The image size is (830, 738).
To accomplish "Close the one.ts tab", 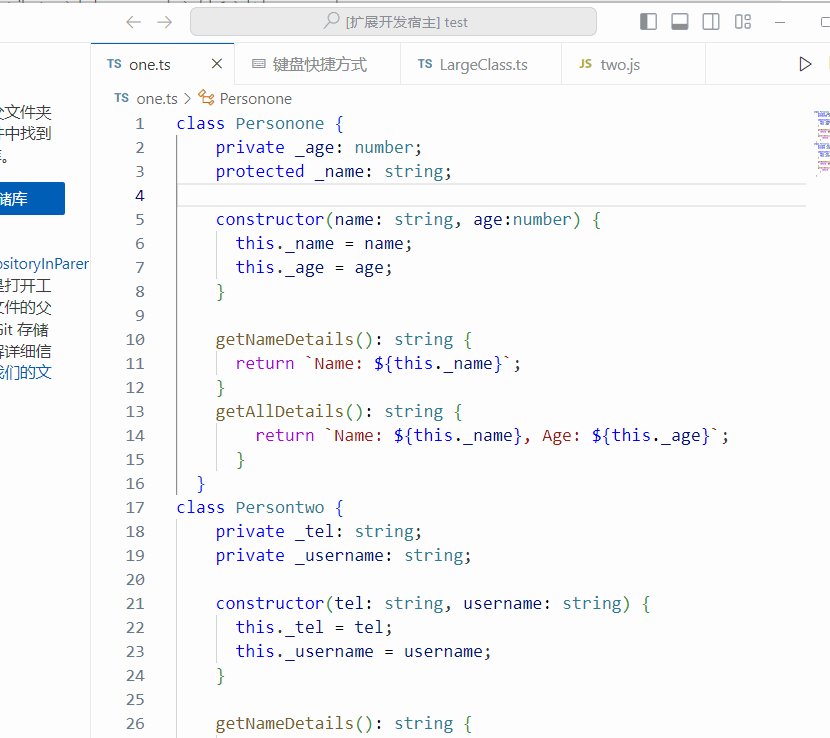I will pos(216,64).
